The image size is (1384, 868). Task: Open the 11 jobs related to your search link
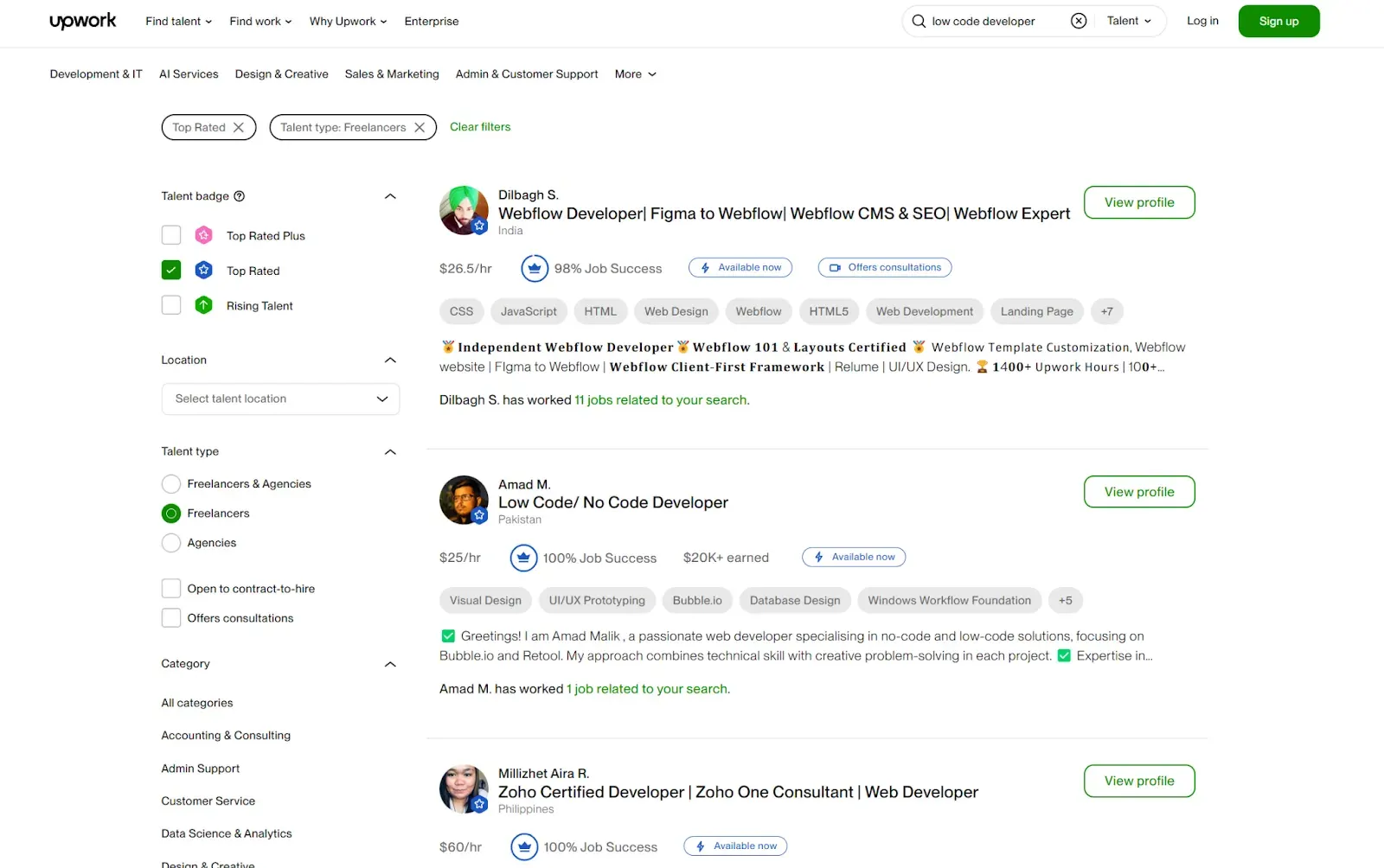662,400
